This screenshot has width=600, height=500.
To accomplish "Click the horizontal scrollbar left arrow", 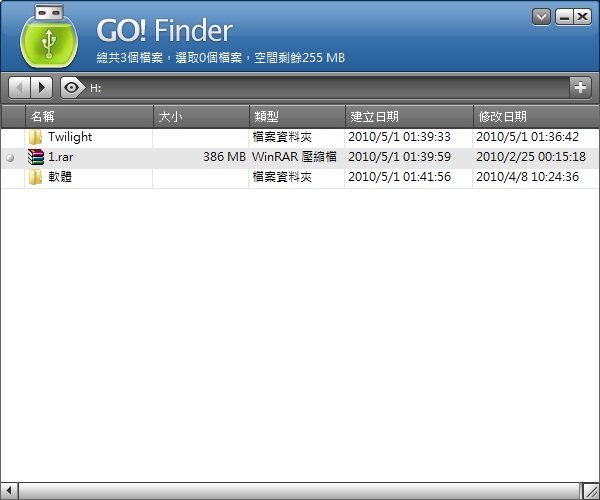I will click(x=9, y=491).
